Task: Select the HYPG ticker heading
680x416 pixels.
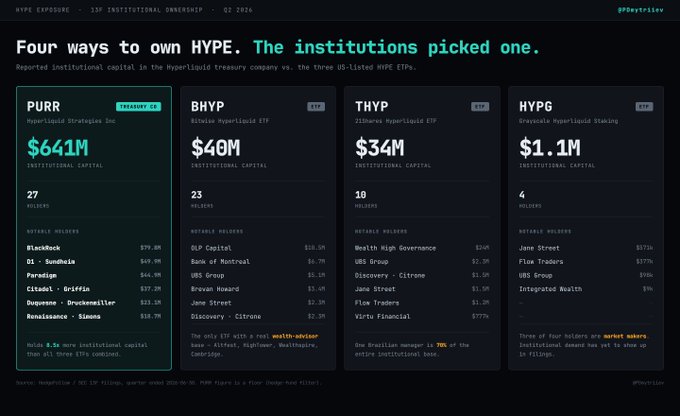Action: 536,107
